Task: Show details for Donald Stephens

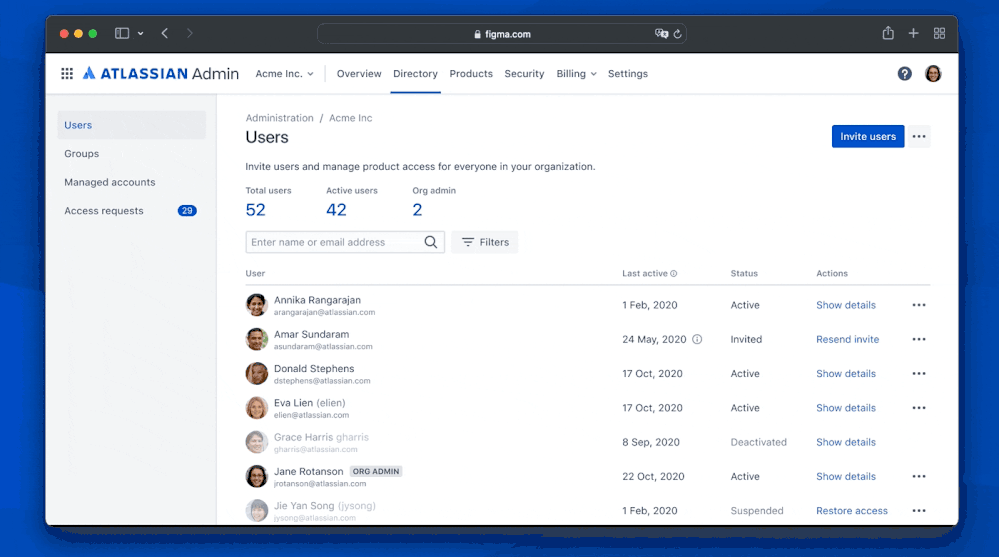Action: (846, 373)
